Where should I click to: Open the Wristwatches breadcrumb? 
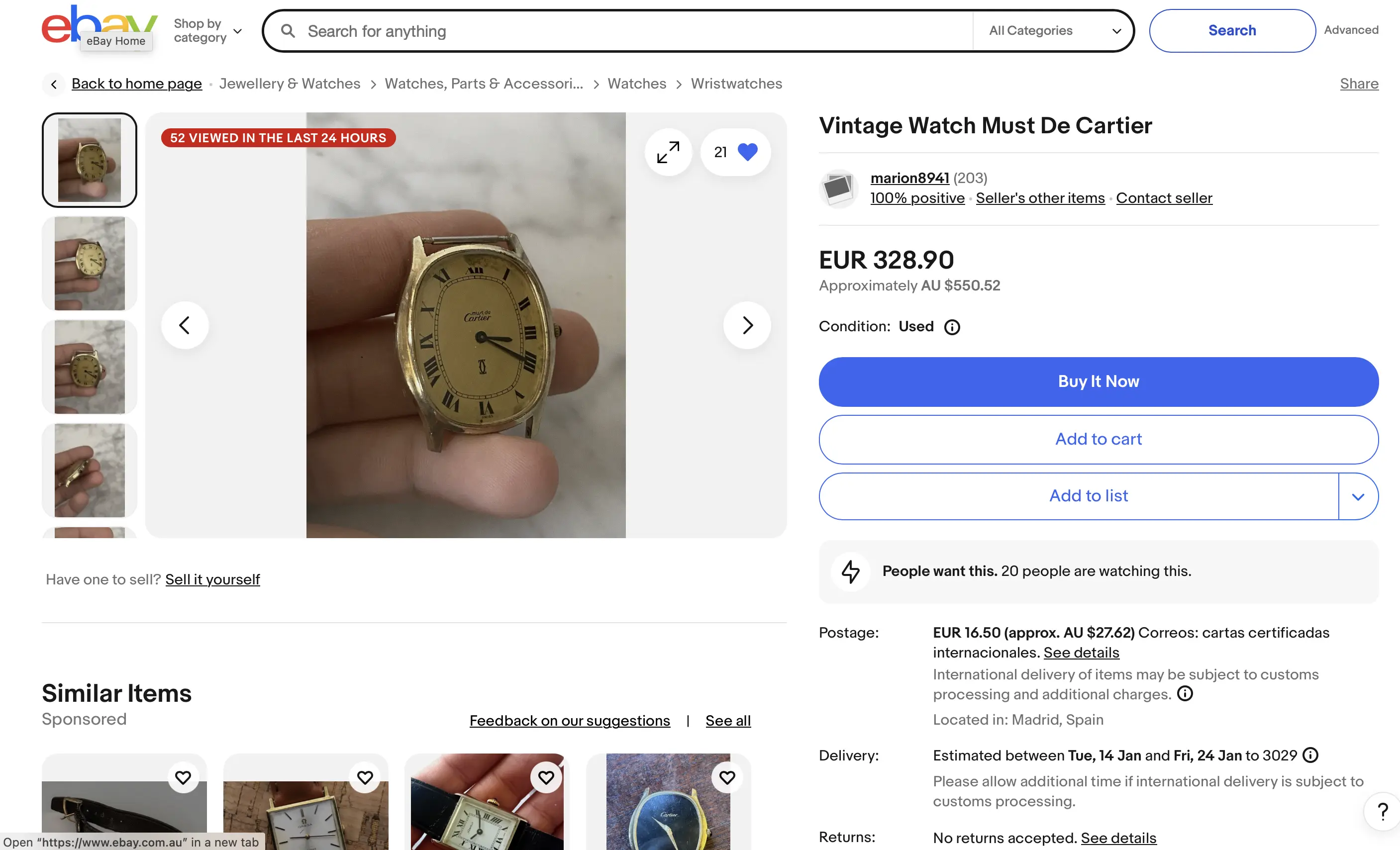coord(736,84)
